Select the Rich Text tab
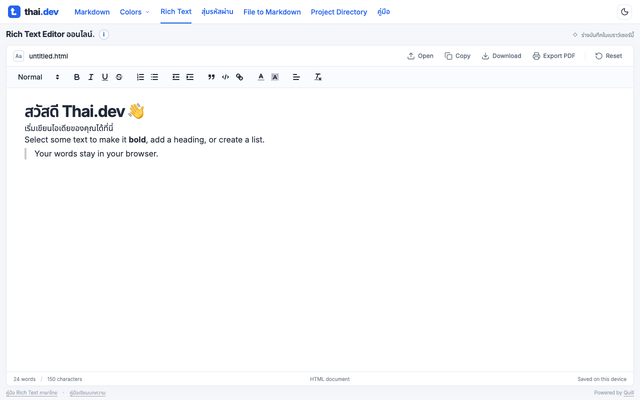Viewport: 640px width, 400px height. (x=176, y=12)
